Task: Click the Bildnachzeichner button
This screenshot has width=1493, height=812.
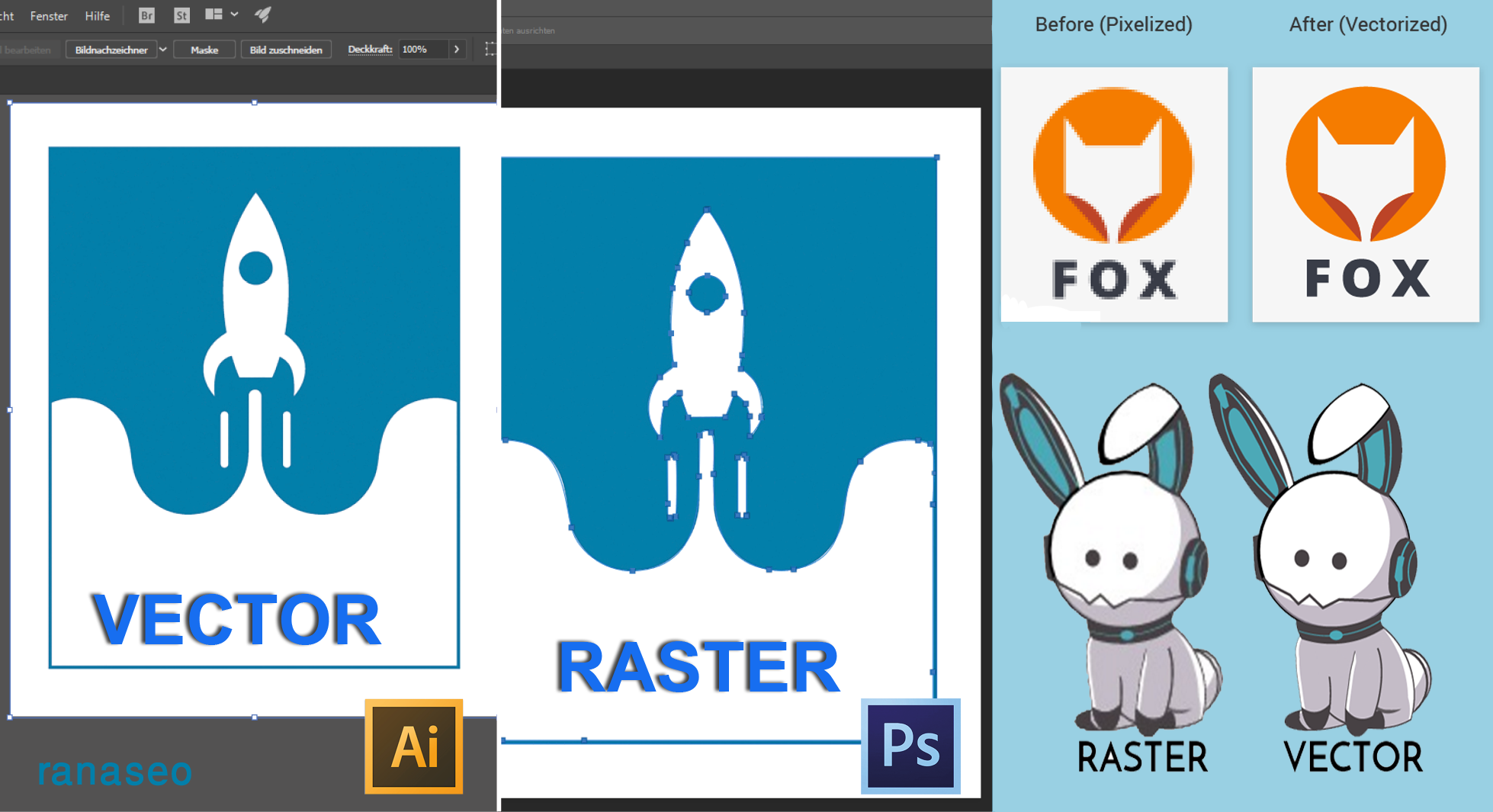Action: [x=111, y=49]
